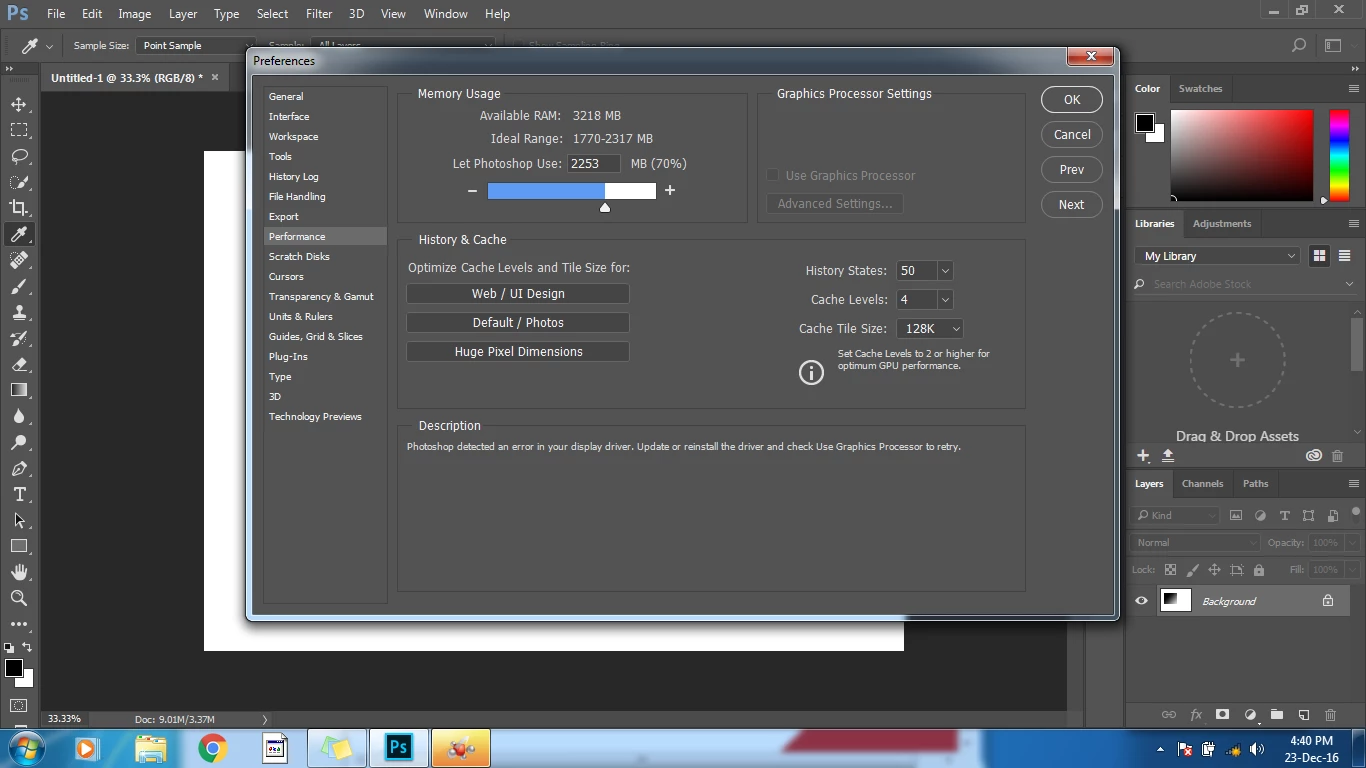Switch Libraries to list view
Screen dimensions: 1366x768
tap(1345, 256)
